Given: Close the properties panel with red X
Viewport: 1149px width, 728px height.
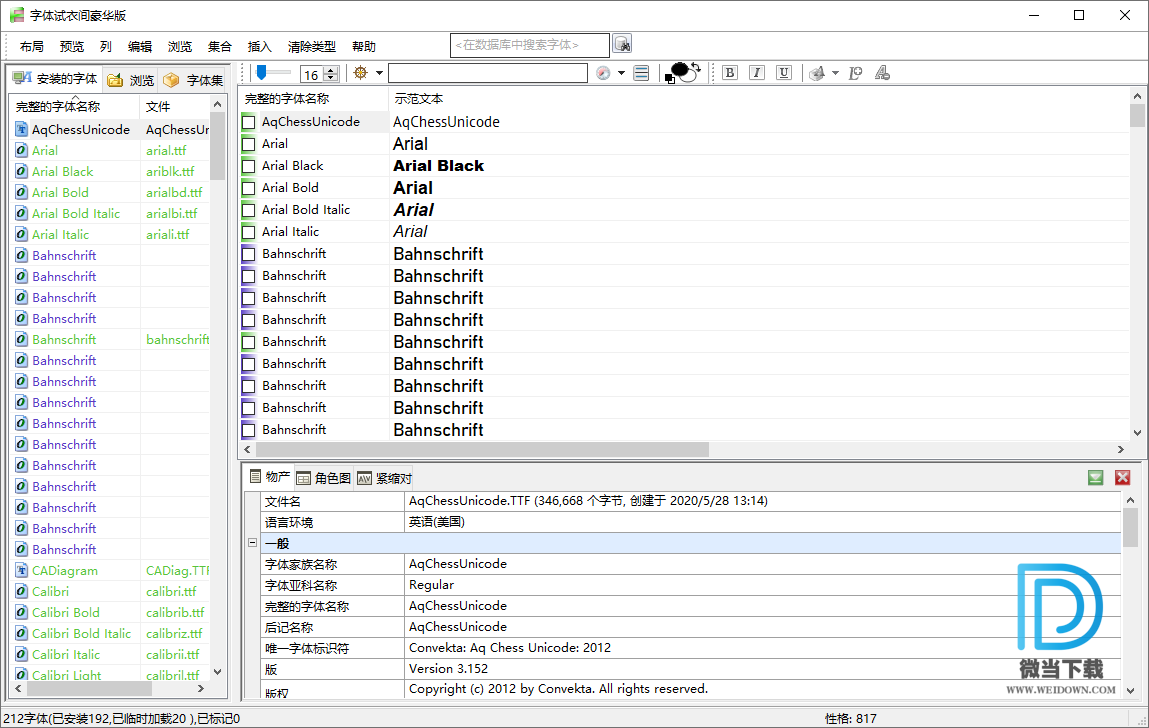Looking at the screenshot, I should coord(1123,478).
